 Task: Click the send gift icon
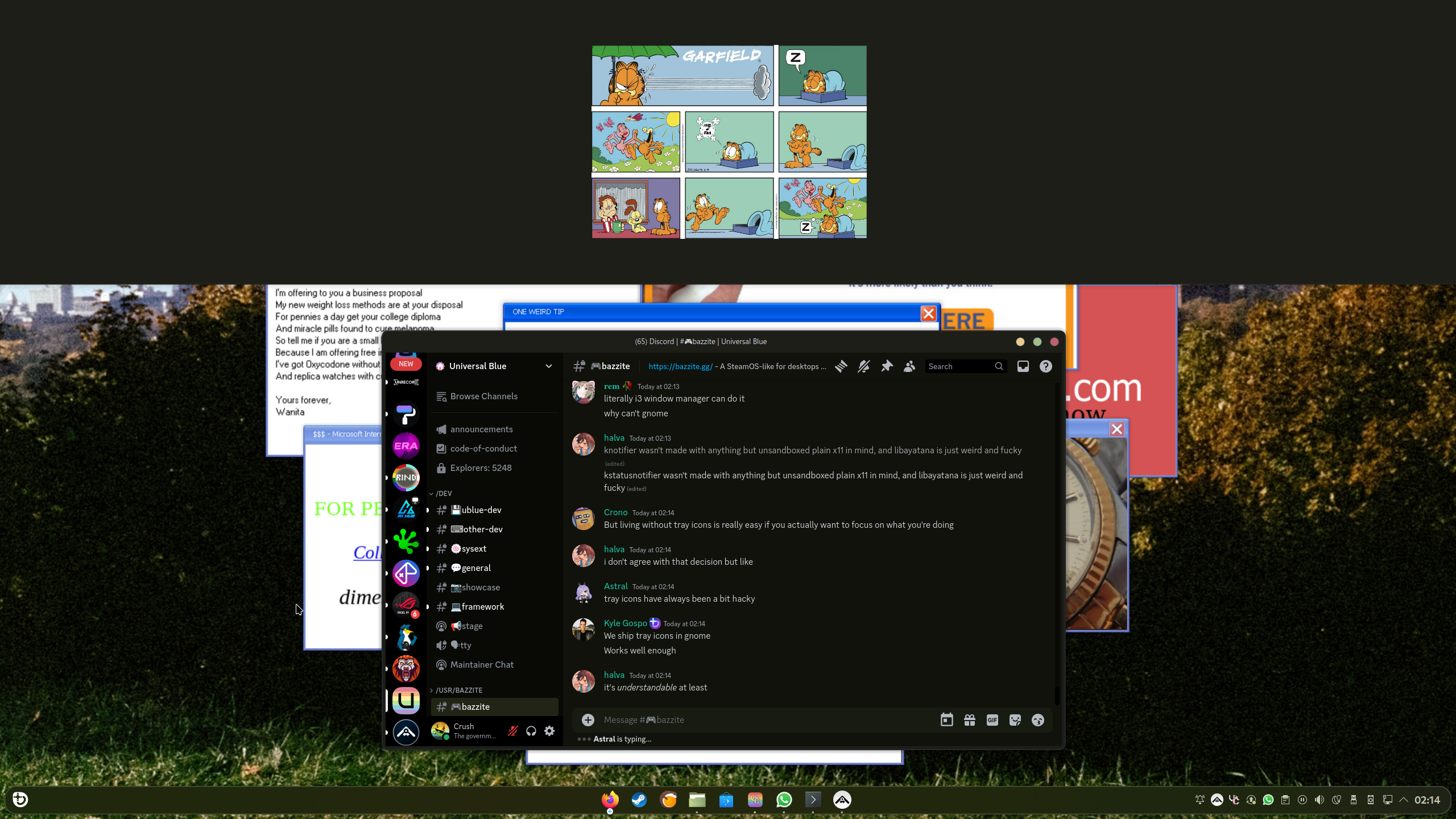[969, 720]
